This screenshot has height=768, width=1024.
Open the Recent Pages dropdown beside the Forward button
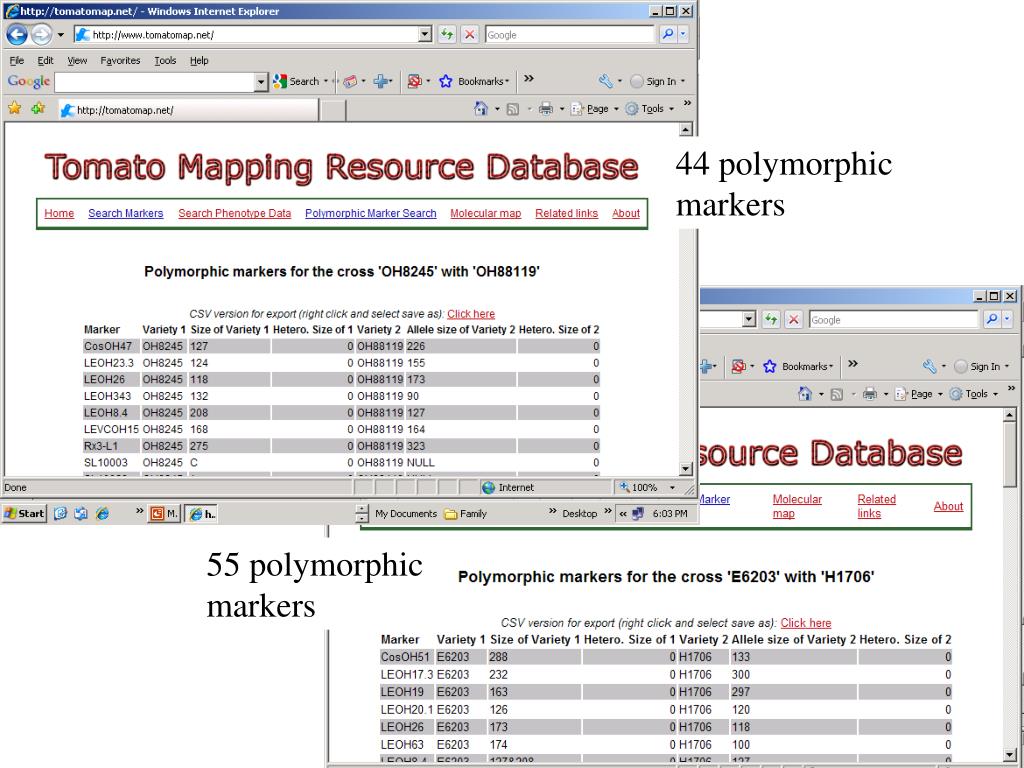click(61, 35)
